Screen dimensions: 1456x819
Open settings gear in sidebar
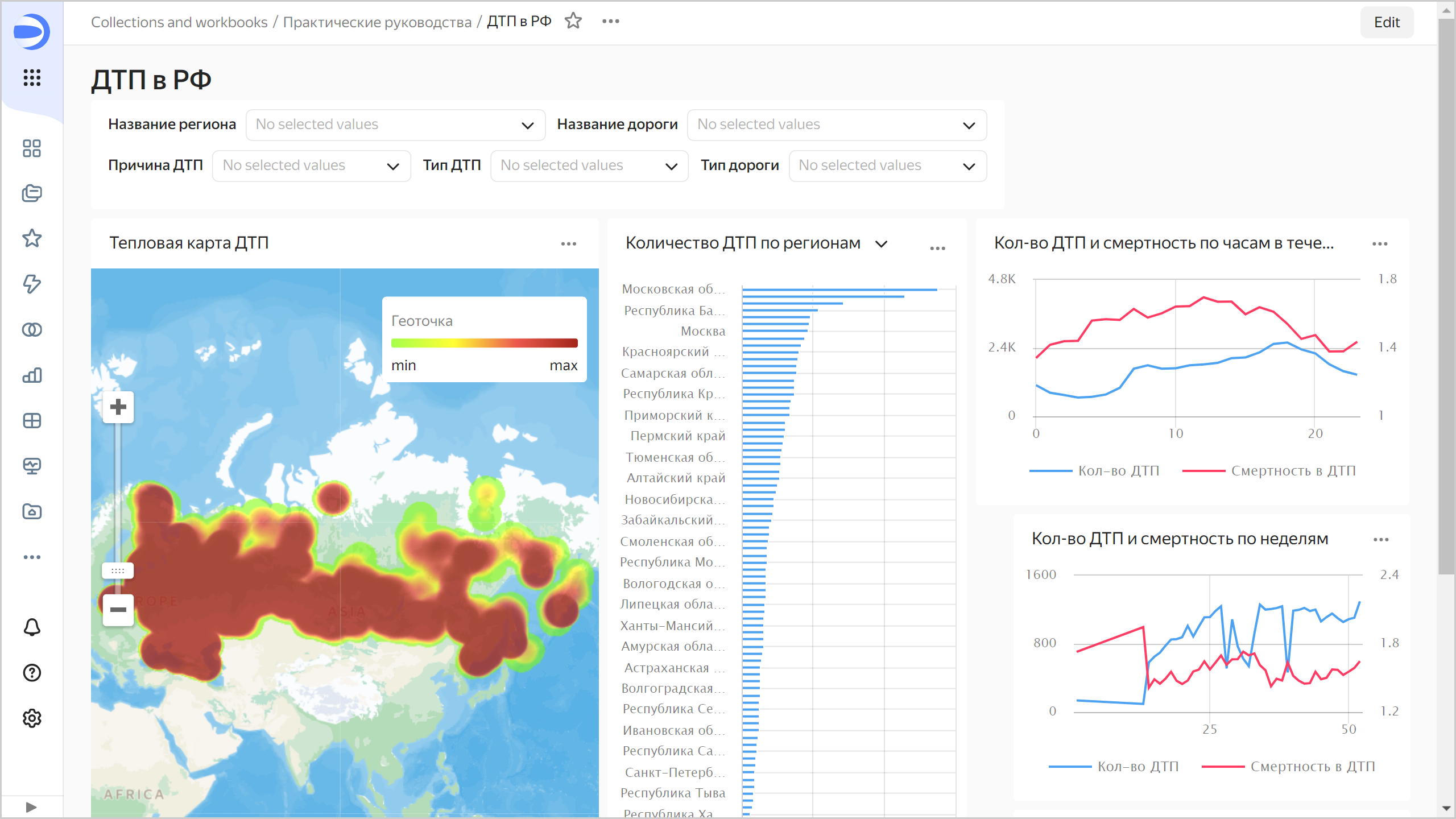(32, 718)
